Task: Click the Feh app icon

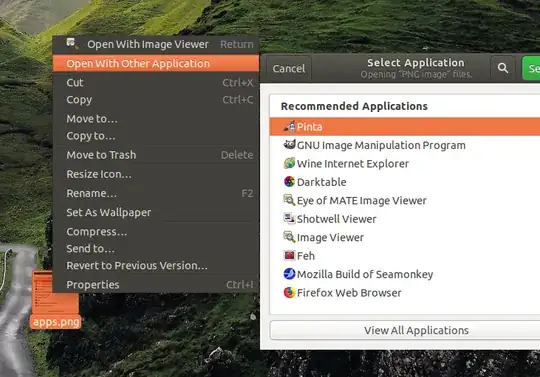Action: tap(289, 255)
